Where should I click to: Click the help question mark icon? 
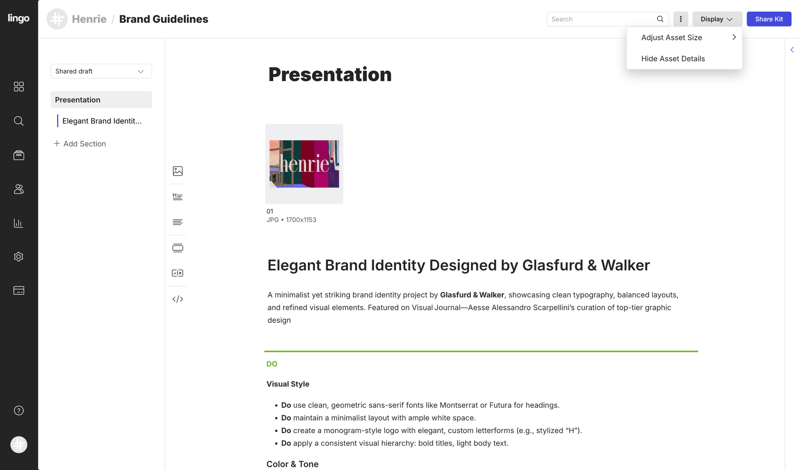[18, 411]
